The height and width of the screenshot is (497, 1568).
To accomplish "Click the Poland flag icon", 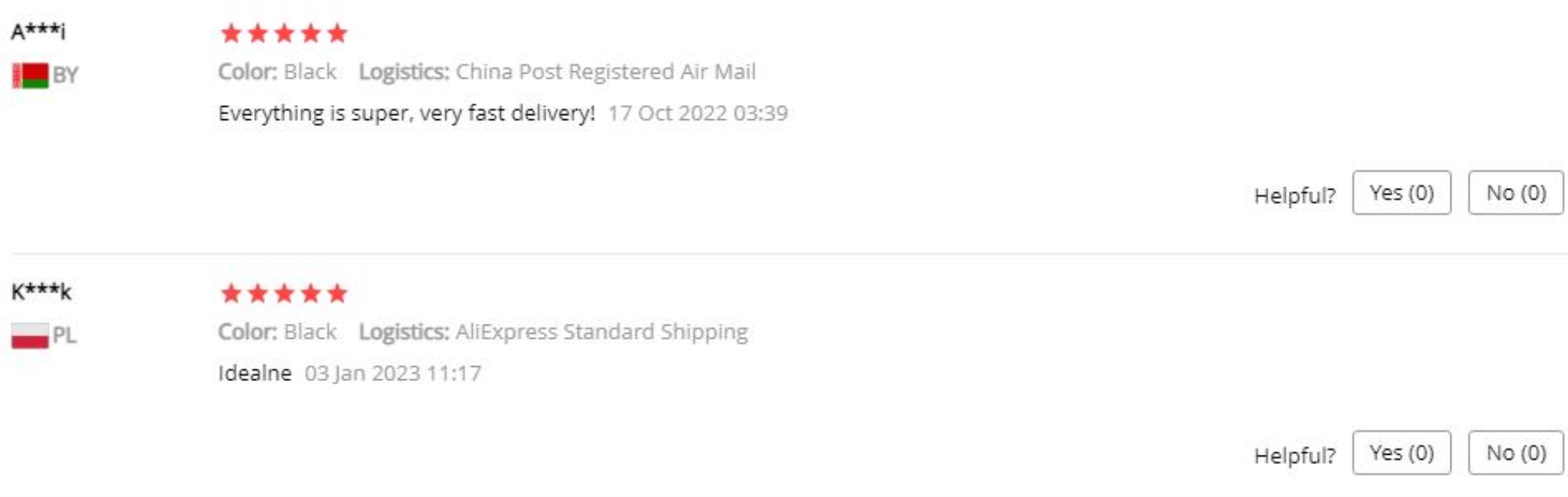I will click(x=31, y=336).
